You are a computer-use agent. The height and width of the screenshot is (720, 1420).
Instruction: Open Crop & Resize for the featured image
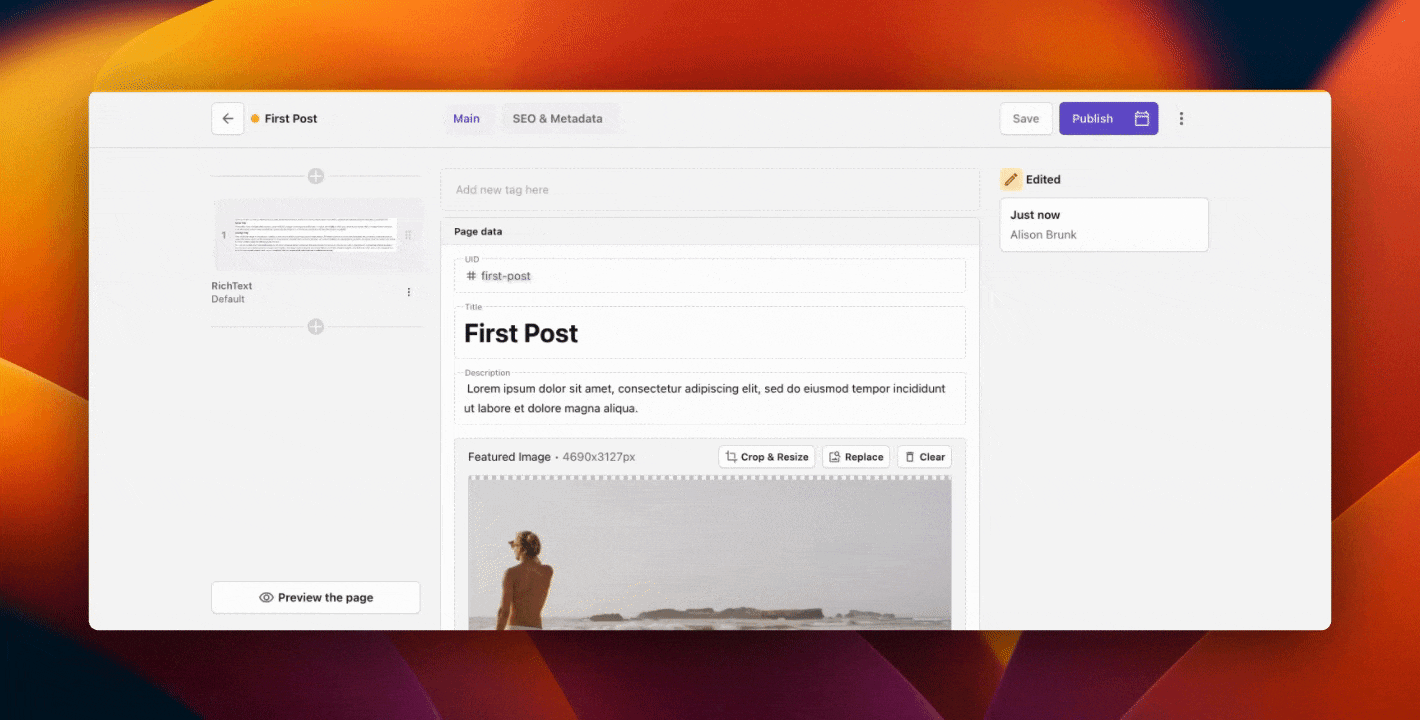click(x=766, y=456)
